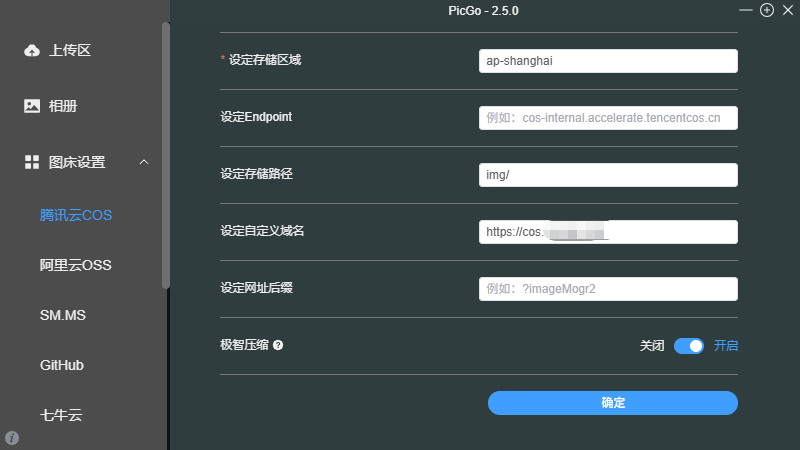The height and width of the screenshot is (450, 800).
Task: Toggle the 极智压缩 switch
Action: point(689,346)
